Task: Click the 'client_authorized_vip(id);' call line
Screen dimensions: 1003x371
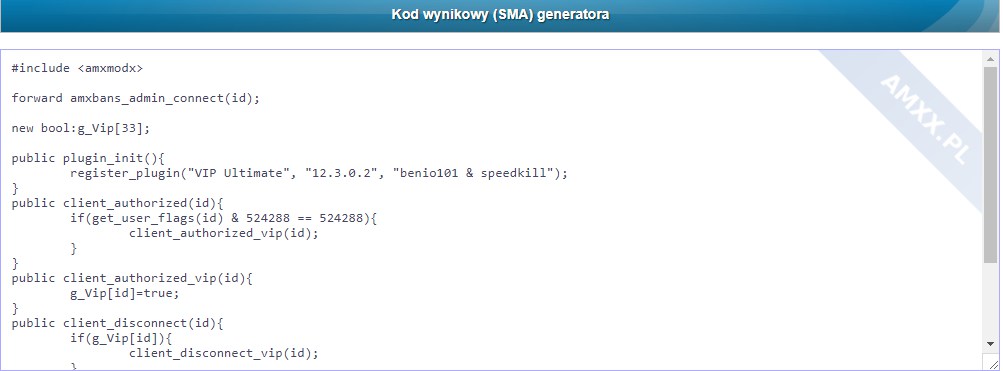Action: pos(224,233)
